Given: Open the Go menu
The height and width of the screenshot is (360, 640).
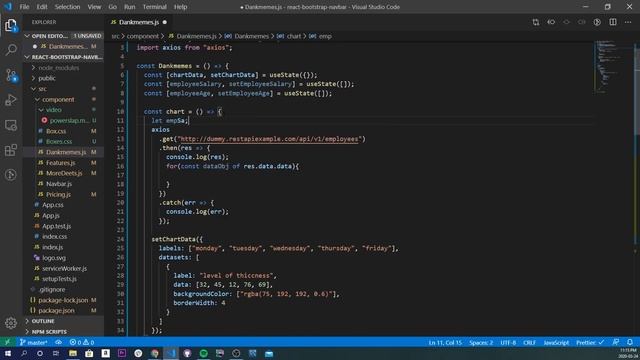Looking at the screenshot, I should point(113,7).
